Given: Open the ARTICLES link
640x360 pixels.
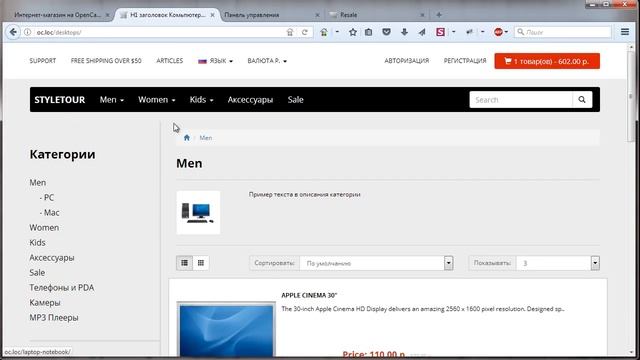Looking at the screenshot, I should pos(170,61).
